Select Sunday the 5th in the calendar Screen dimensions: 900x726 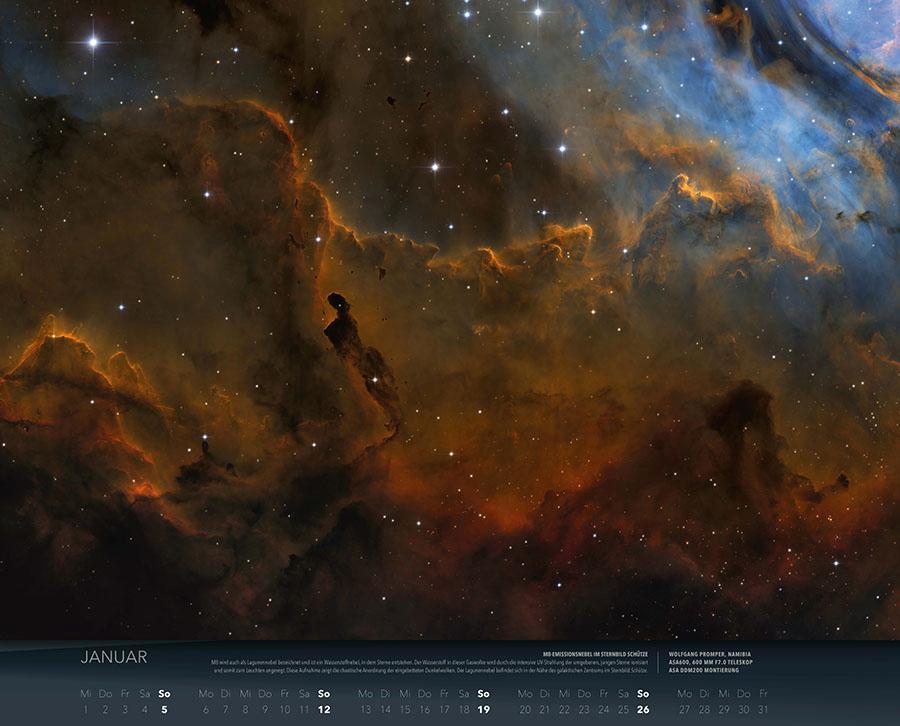(164, 709)
